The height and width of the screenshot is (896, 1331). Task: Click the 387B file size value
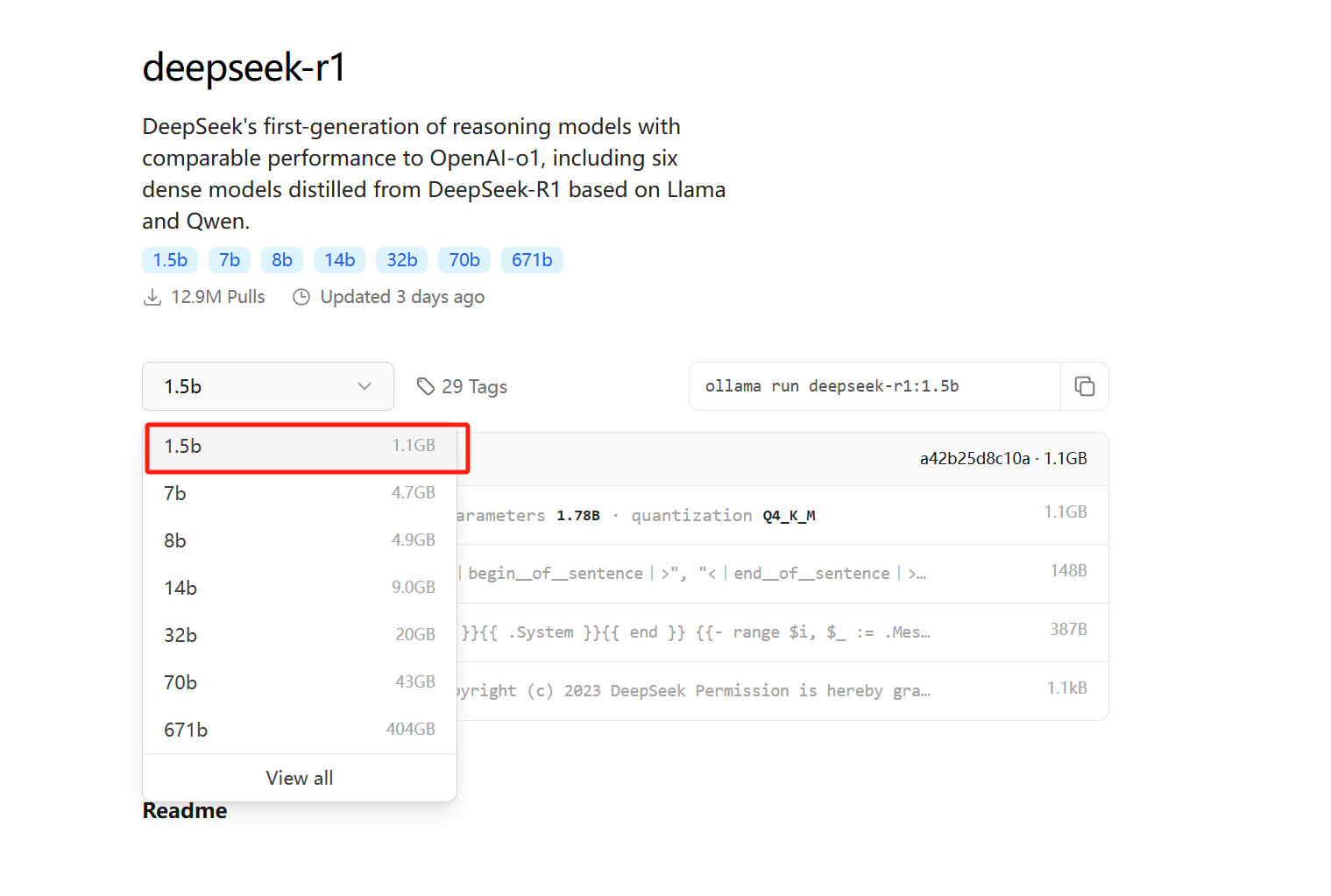point(1068,630)
